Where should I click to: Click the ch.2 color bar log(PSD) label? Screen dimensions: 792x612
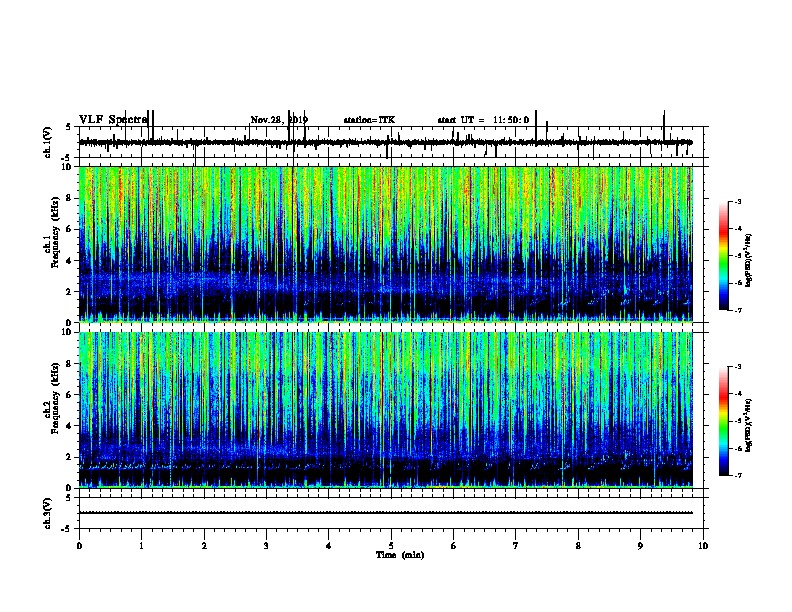pyautogui.click(x=749, y=425)
